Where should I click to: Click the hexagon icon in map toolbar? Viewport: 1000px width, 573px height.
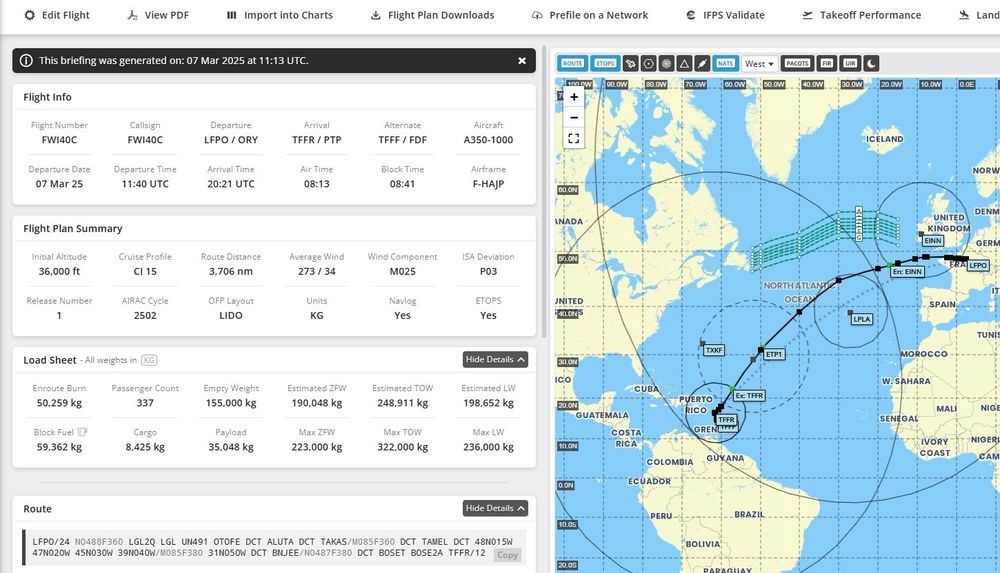648,63
